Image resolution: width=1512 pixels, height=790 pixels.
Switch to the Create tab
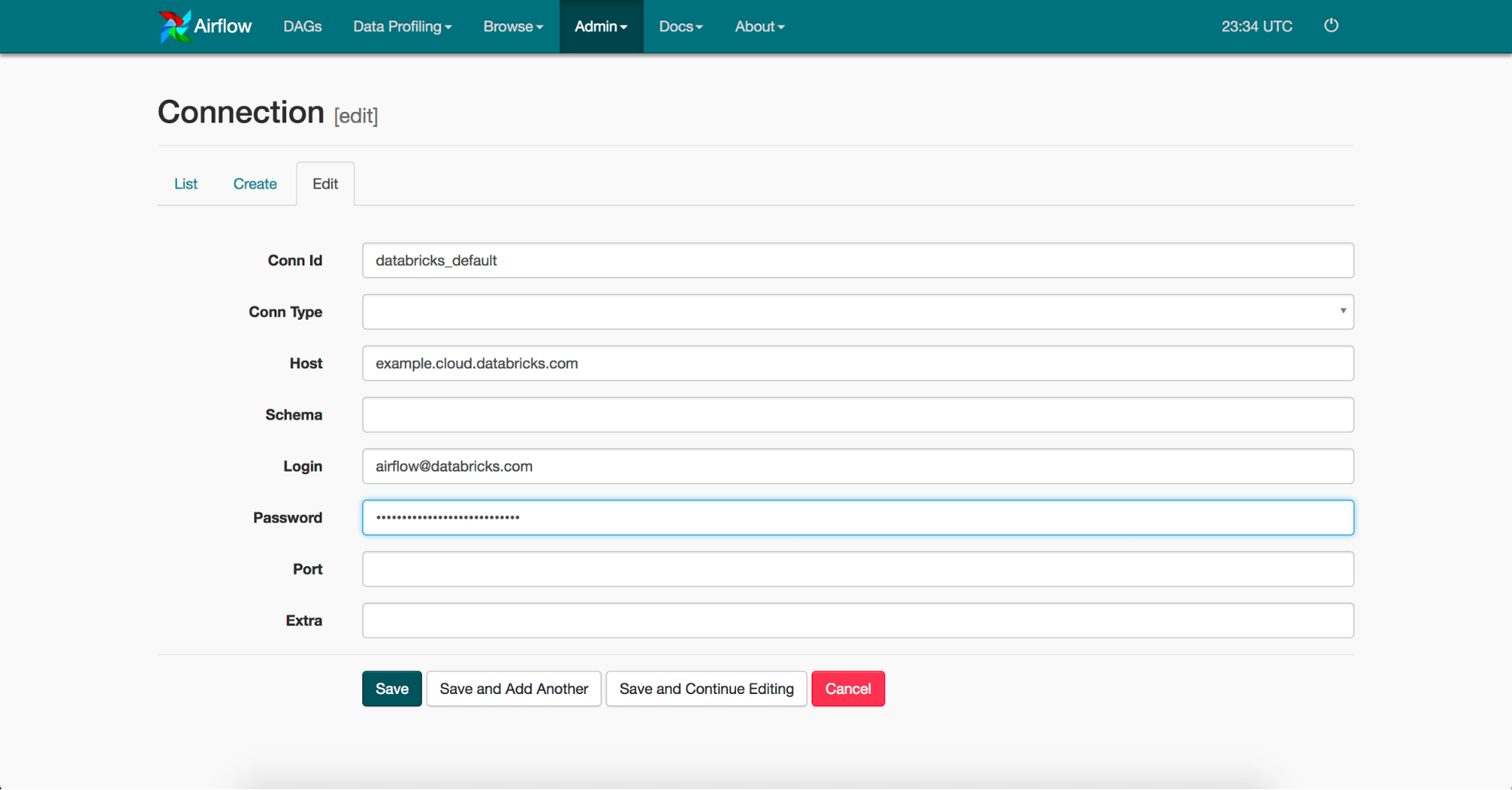[x=255, y=184]
